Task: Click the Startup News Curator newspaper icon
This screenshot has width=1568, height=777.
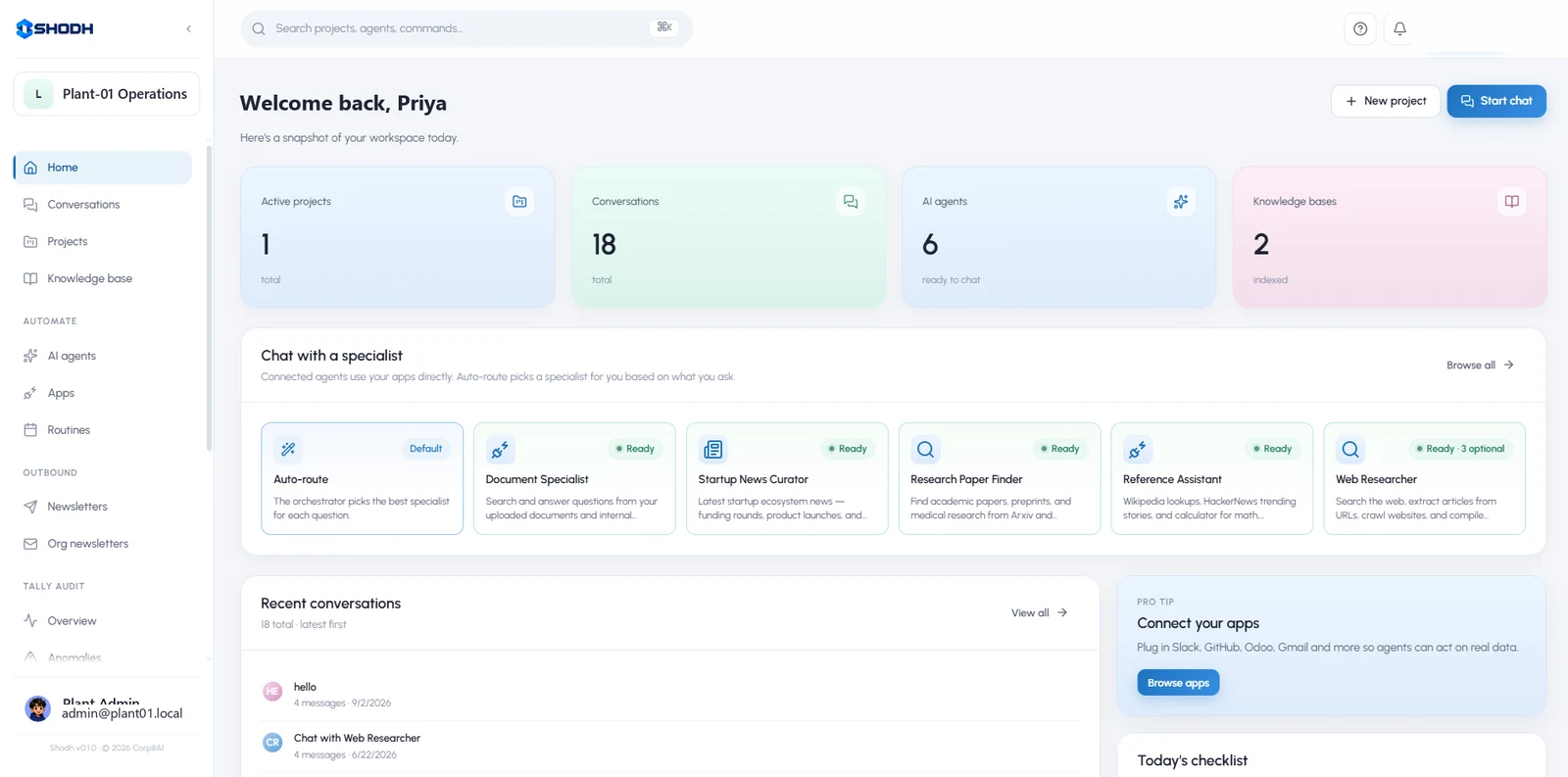Action: 712,449
